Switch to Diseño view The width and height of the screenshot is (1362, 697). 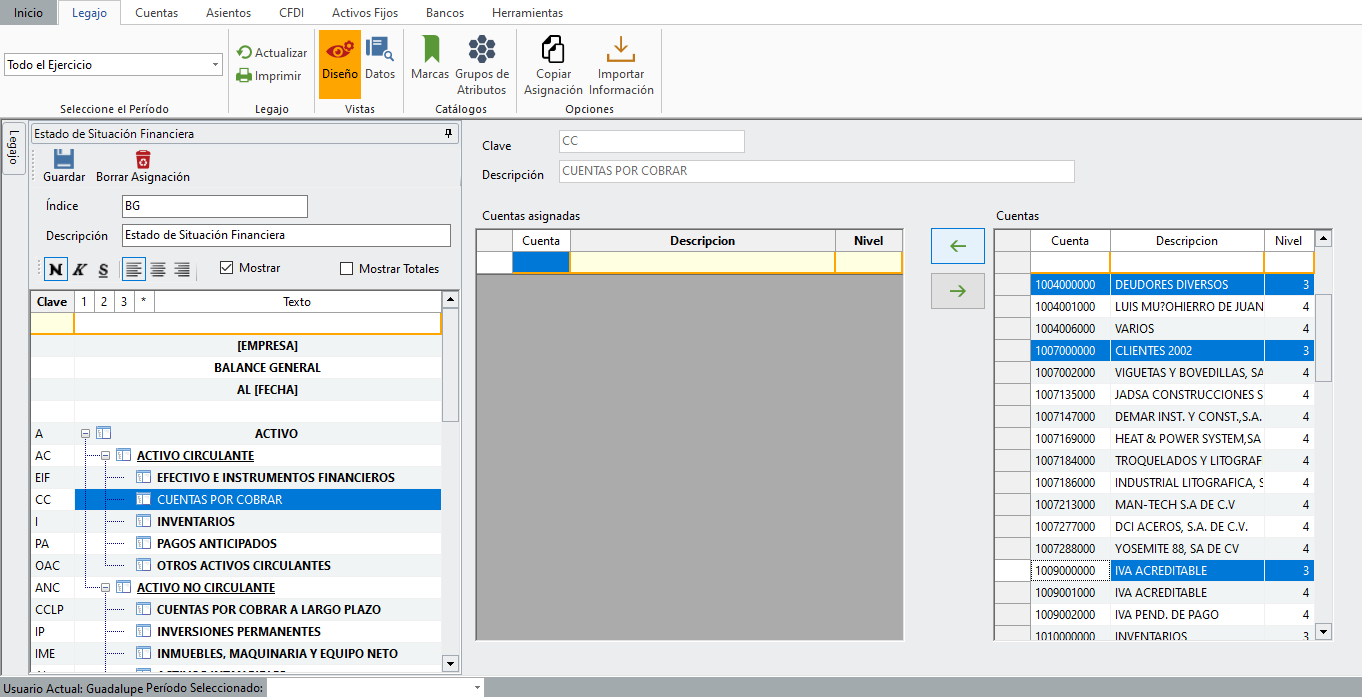click(x=340, y=64)
